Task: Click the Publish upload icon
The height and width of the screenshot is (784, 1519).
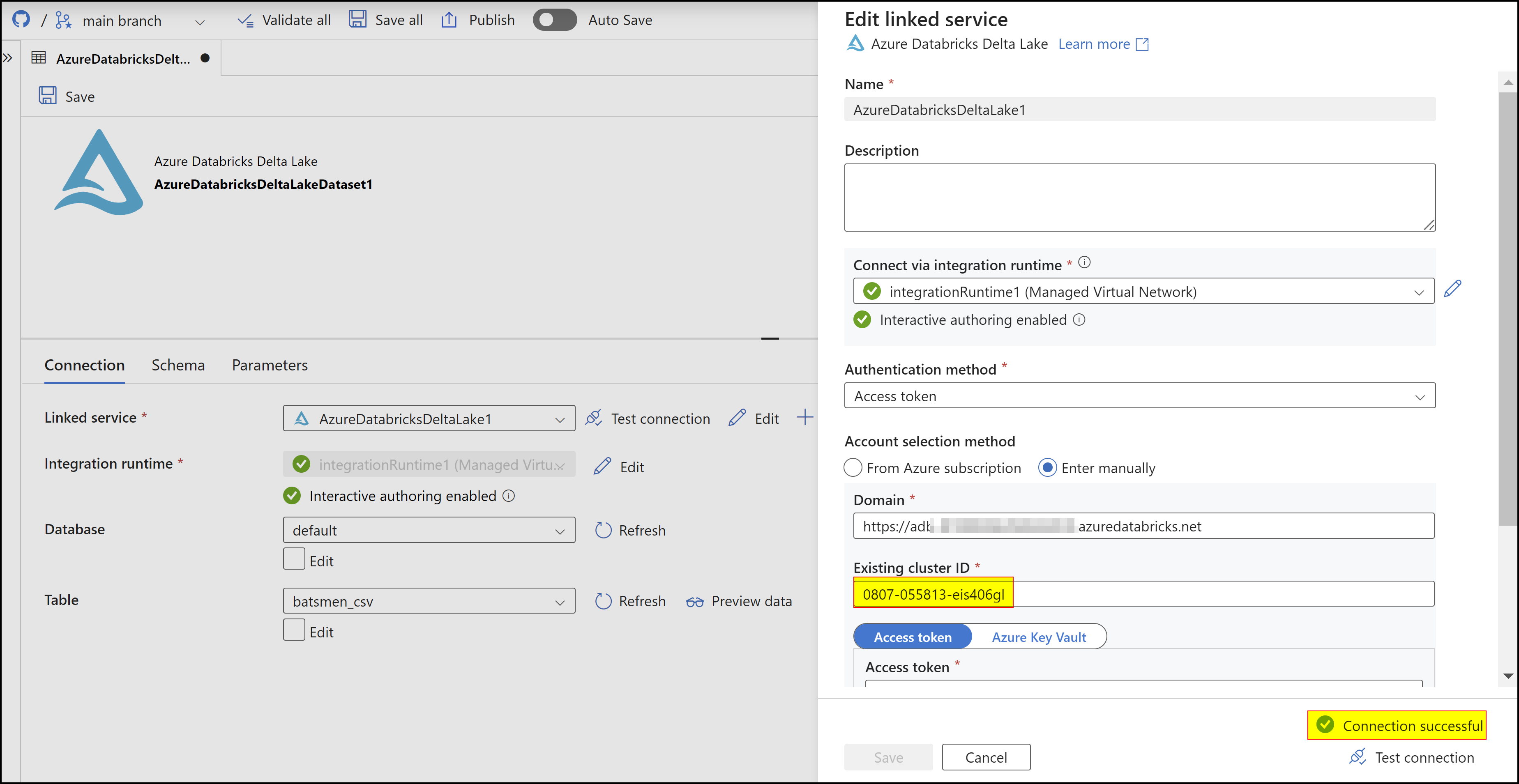Action: (449, 20)
